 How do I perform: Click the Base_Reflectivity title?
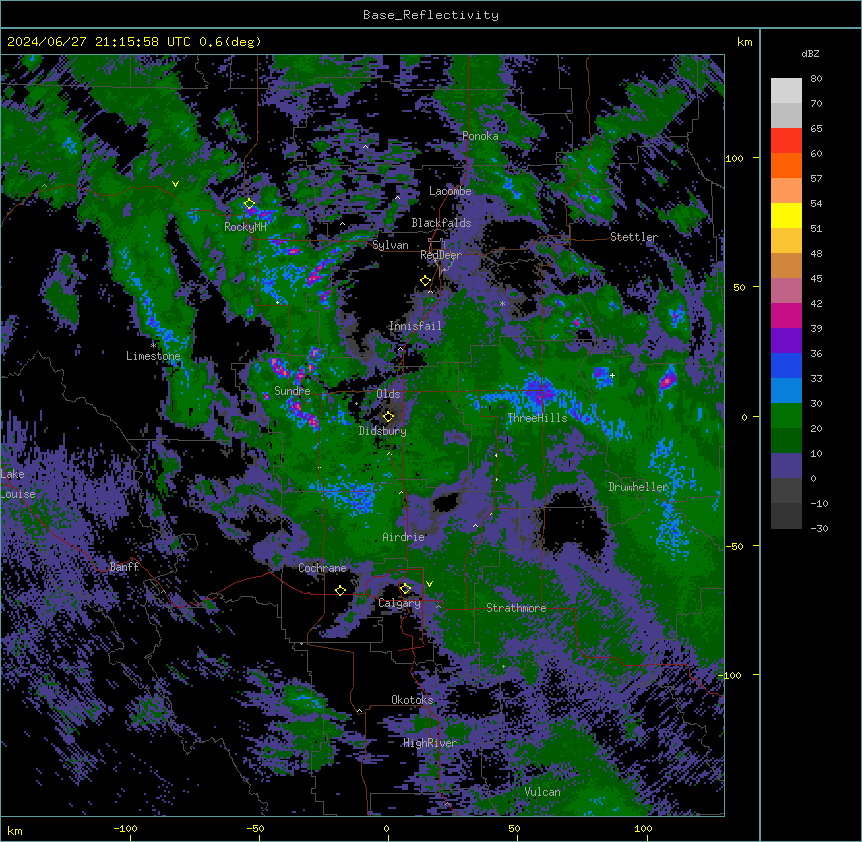(431, 15)
